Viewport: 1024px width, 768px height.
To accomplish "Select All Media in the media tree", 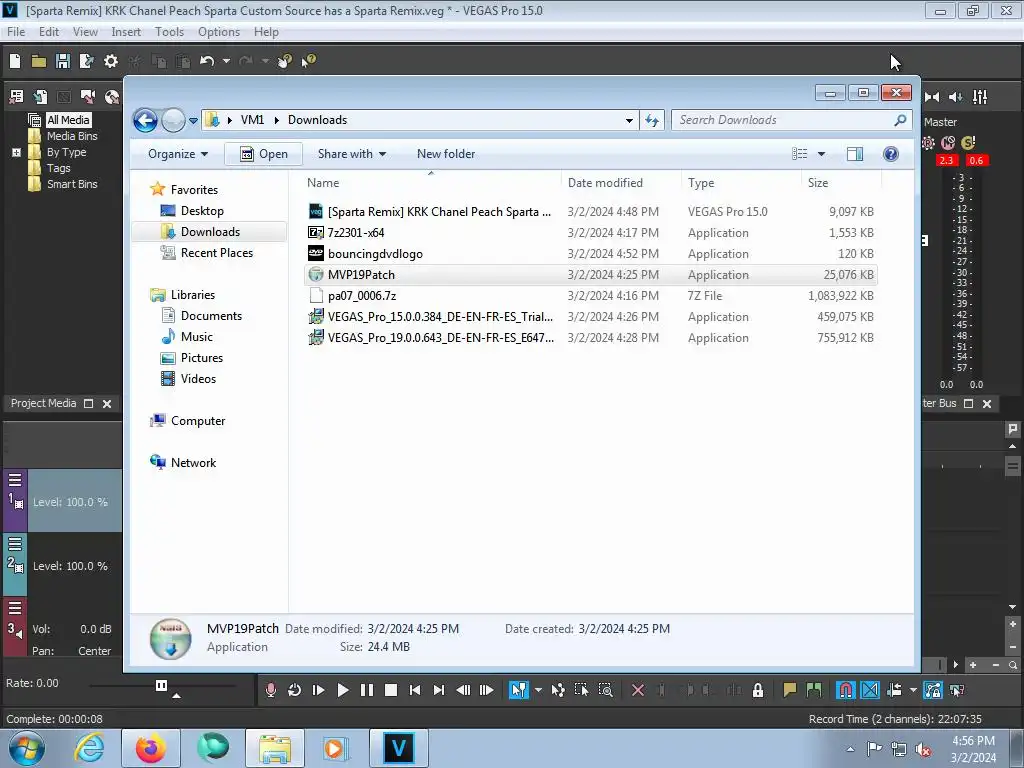I will coord(68,120).
